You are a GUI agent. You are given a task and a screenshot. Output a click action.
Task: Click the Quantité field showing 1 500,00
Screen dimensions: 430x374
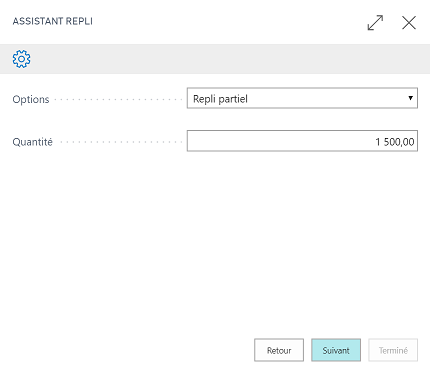coord(302,141)
